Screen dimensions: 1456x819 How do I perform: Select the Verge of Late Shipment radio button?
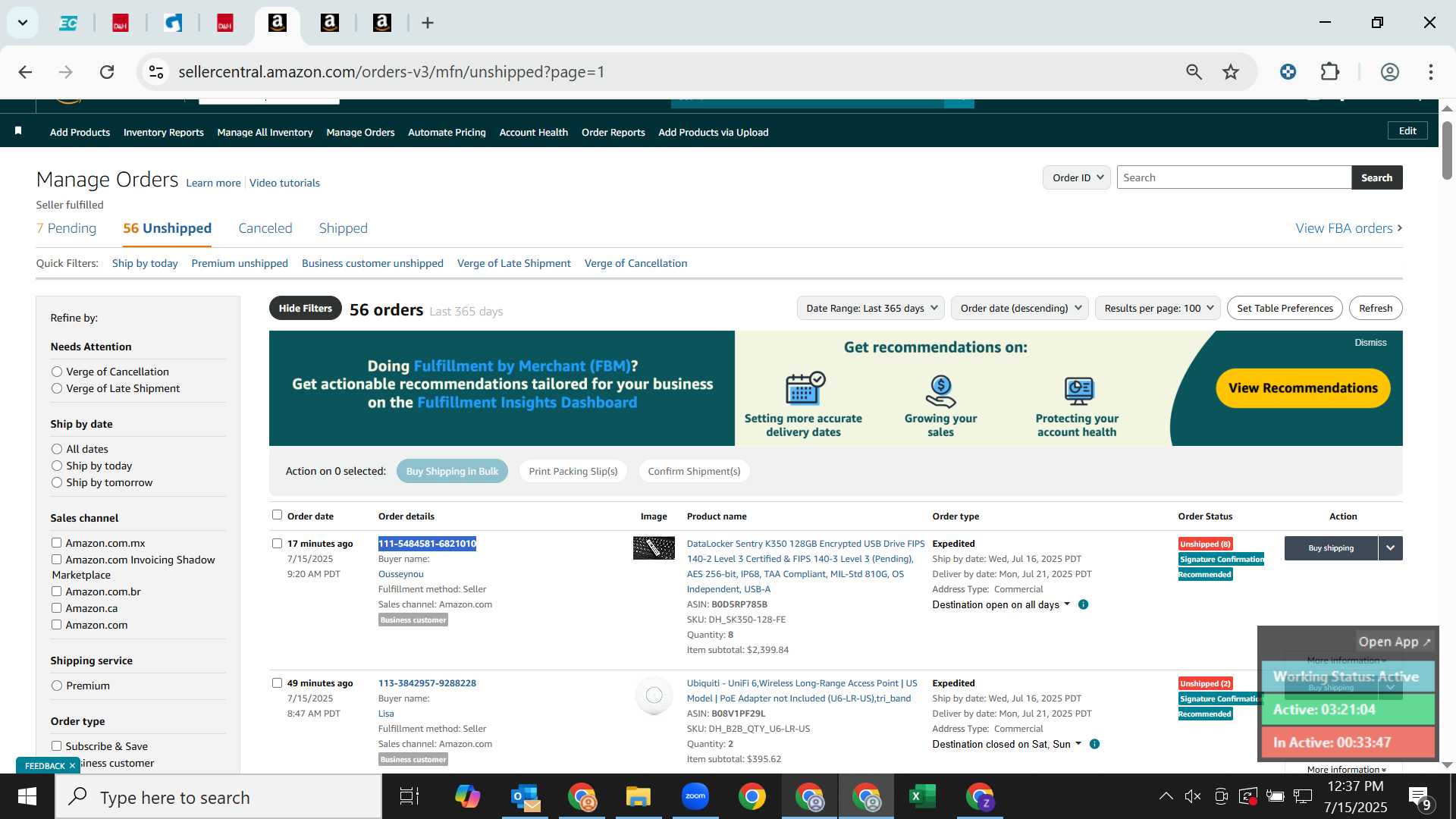point(57,388)
